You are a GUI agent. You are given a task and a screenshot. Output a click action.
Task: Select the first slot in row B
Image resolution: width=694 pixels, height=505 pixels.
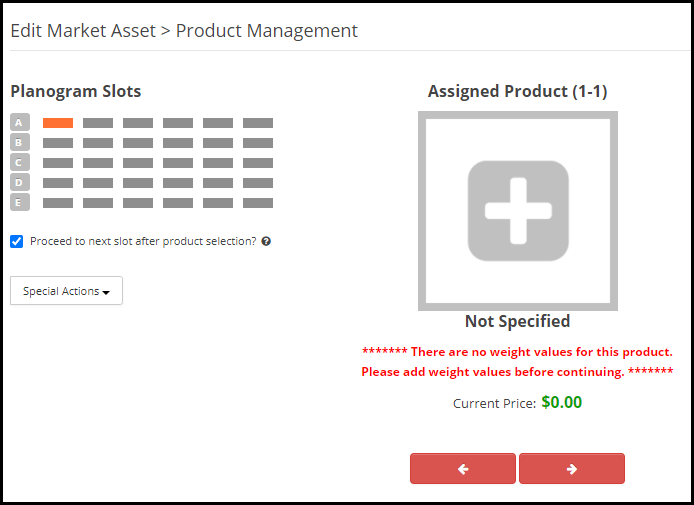point(58,143)
